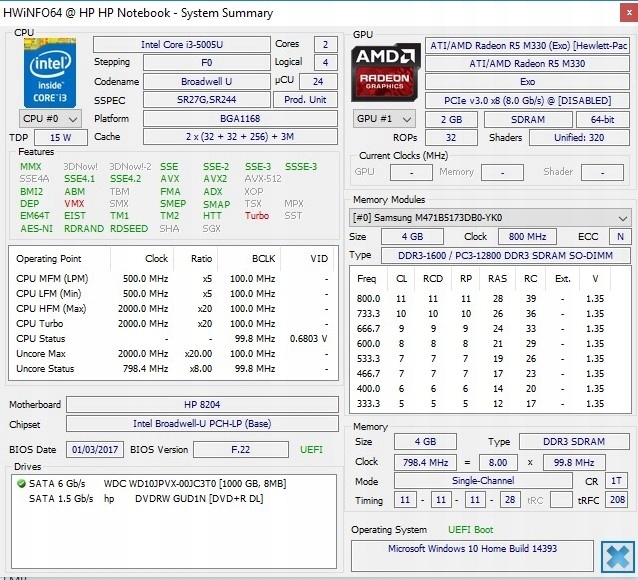
Task: Open the CPU #0 selector dropdown
Action: [50, 119]
